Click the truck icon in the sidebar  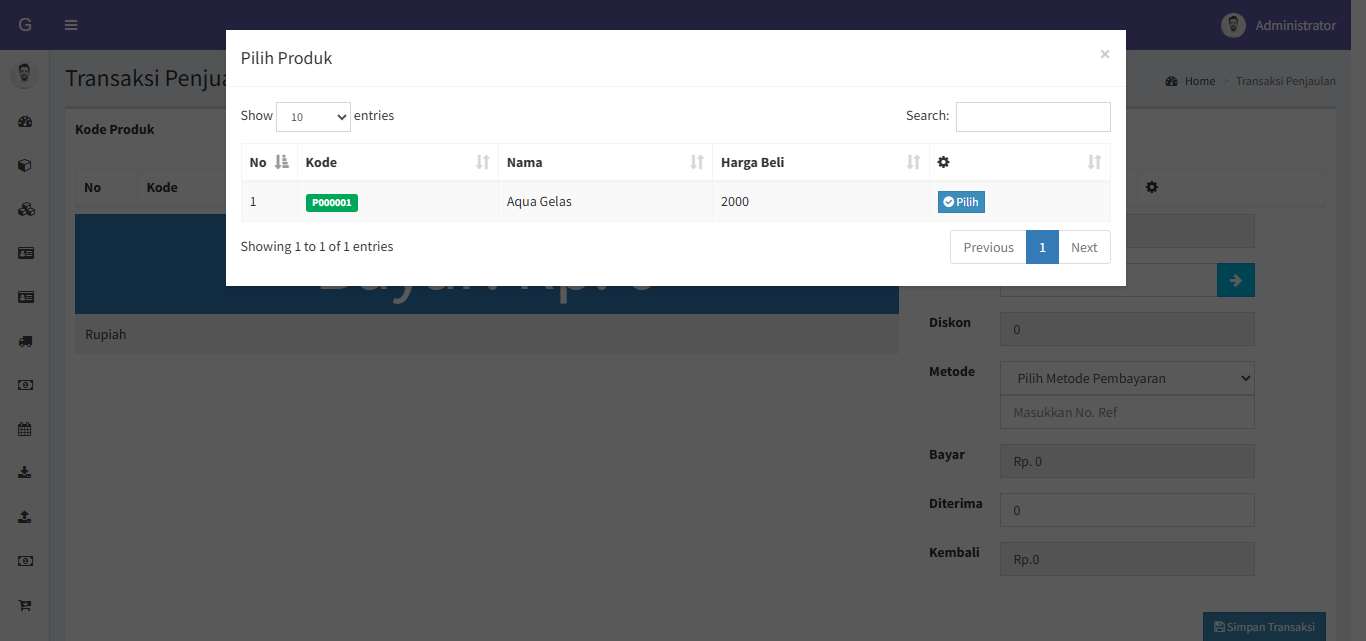click(x=25, y=341)
